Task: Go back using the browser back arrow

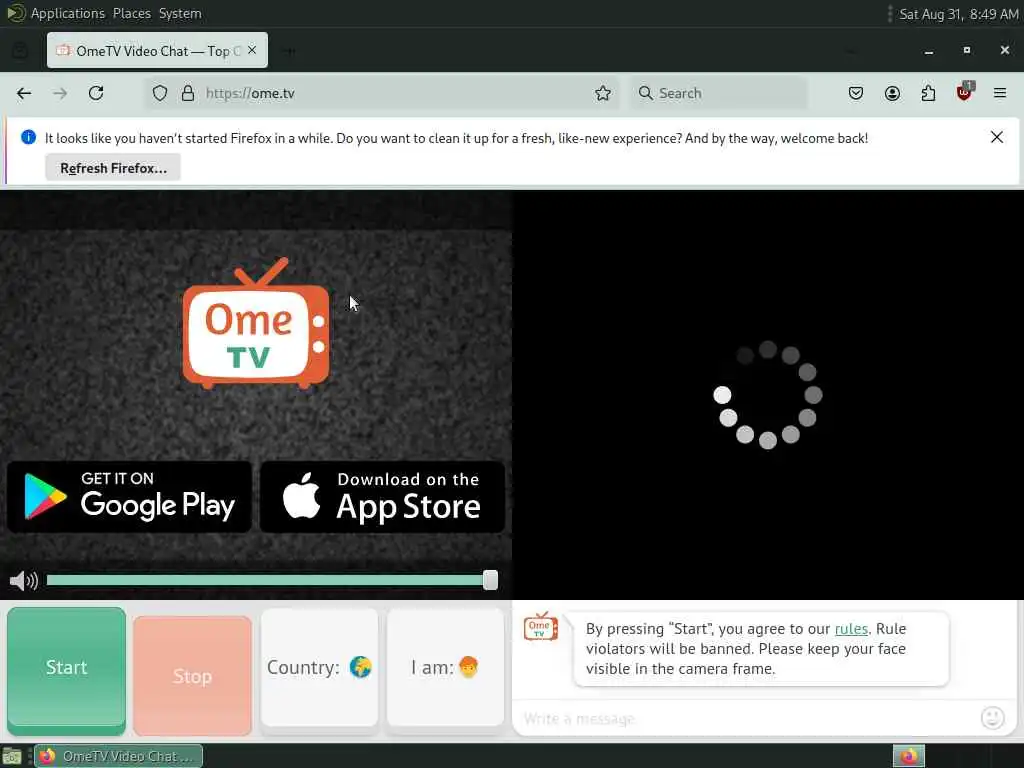Action: pos(24,93)
